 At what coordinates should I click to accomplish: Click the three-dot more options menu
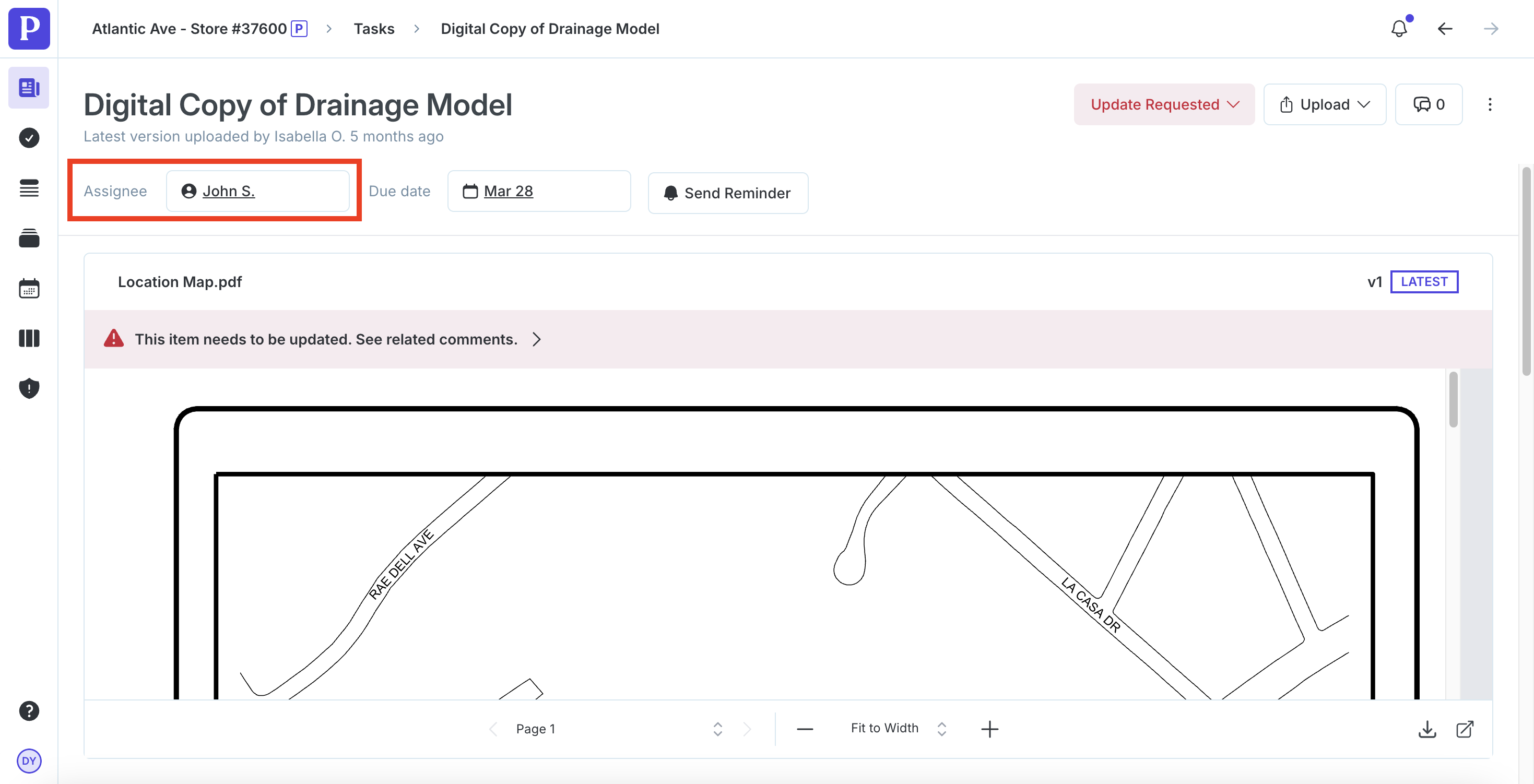pyautogui.click(x=1490, y=105)
